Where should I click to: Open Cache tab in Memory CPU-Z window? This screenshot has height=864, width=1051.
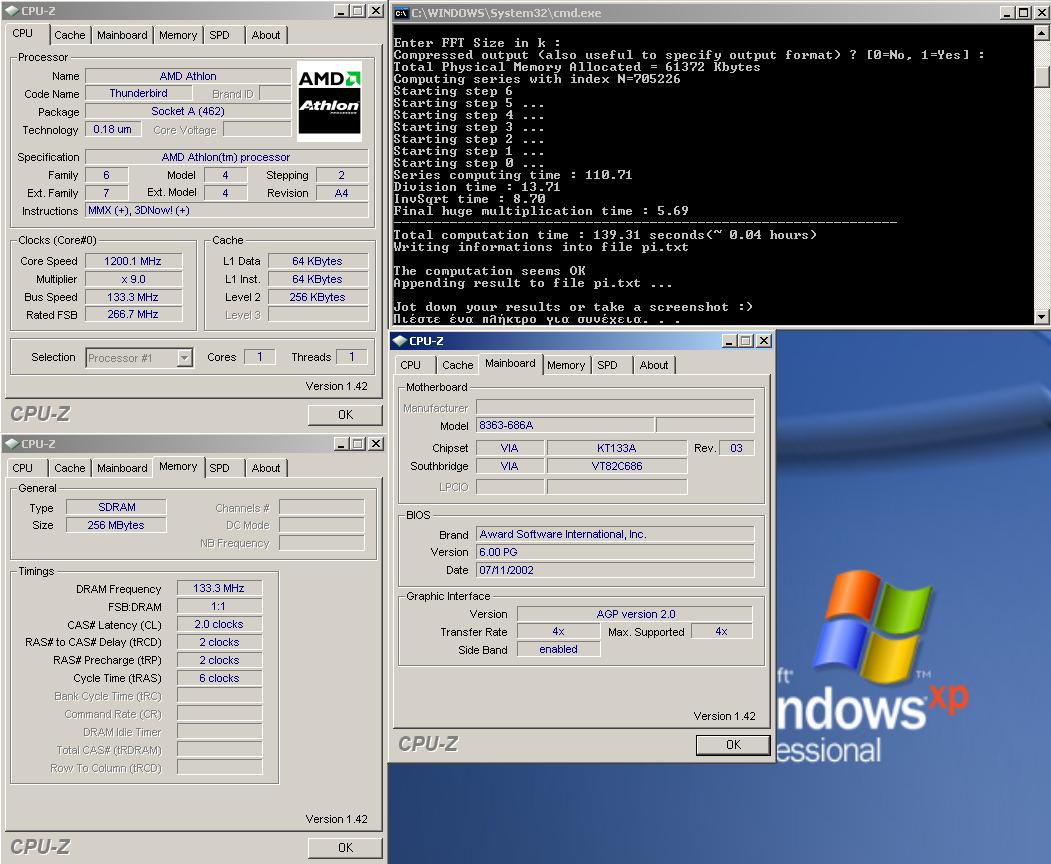coord(70,468)
